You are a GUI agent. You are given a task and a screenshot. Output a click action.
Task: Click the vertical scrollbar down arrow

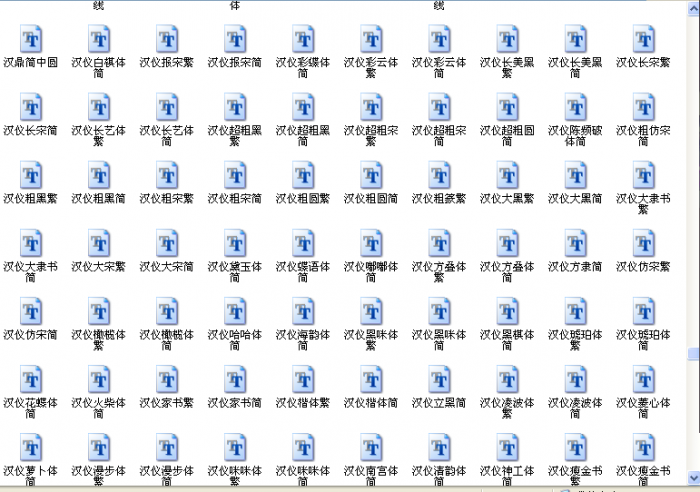coord(694,478)
